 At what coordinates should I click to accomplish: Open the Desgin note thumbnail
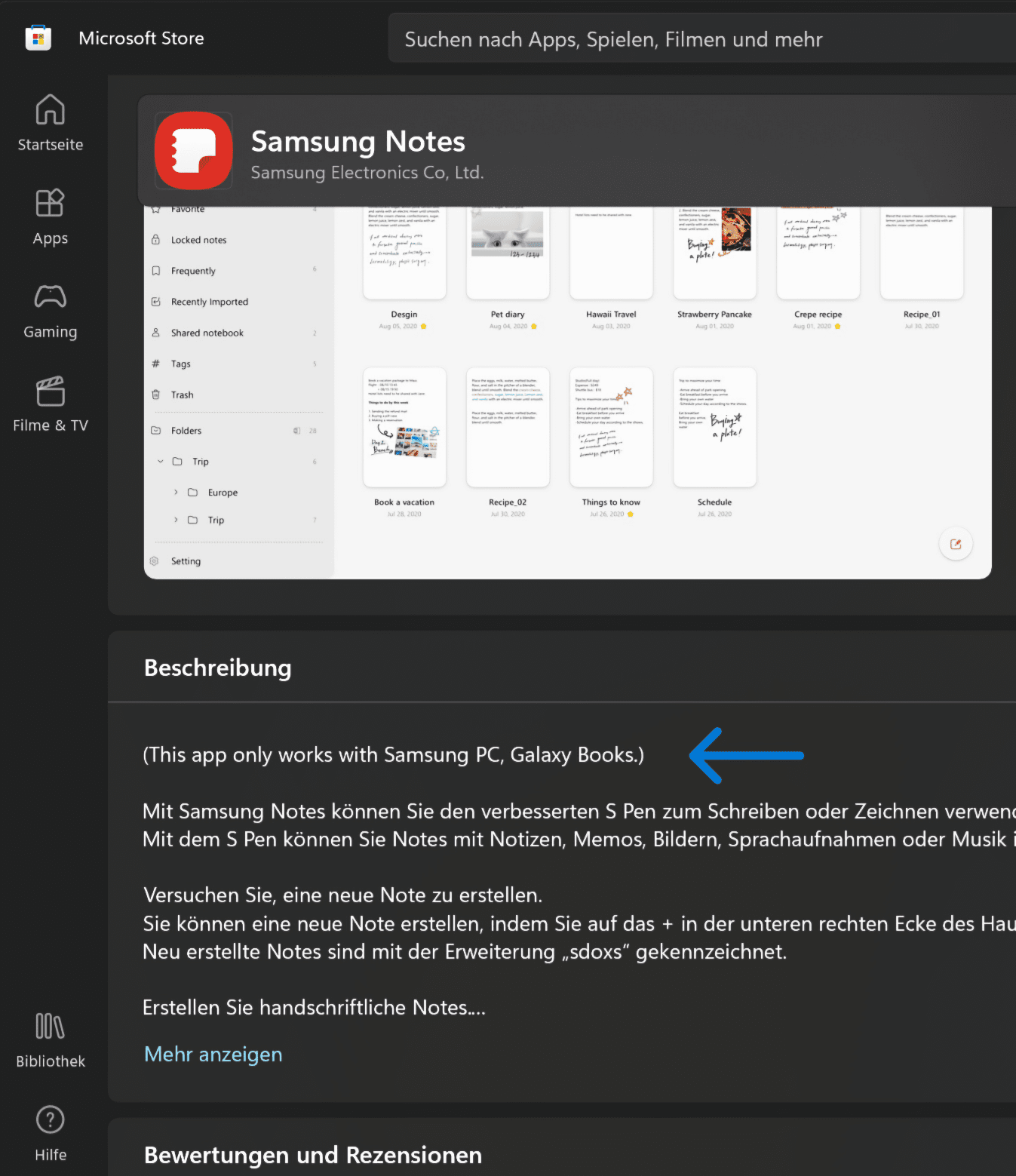404,253
